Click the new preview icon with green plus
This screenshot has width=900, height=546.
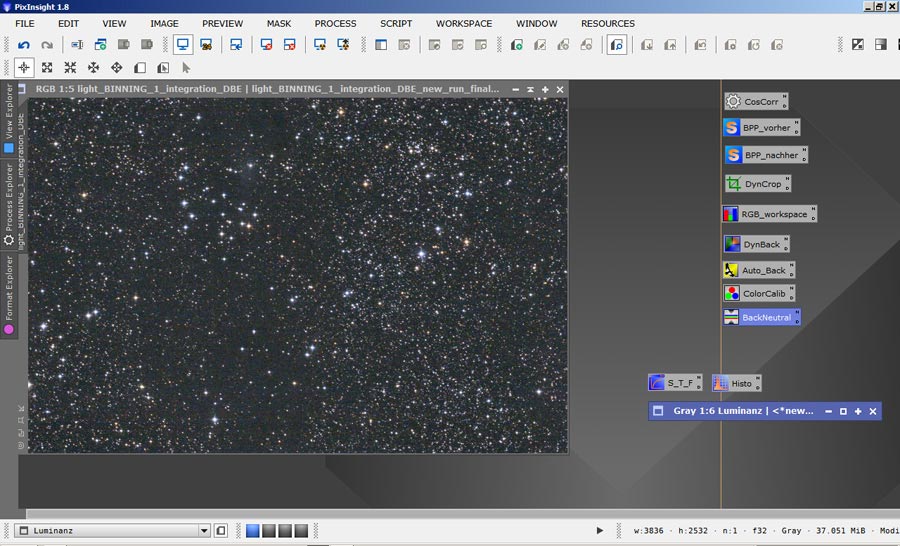tap(516, 45)
